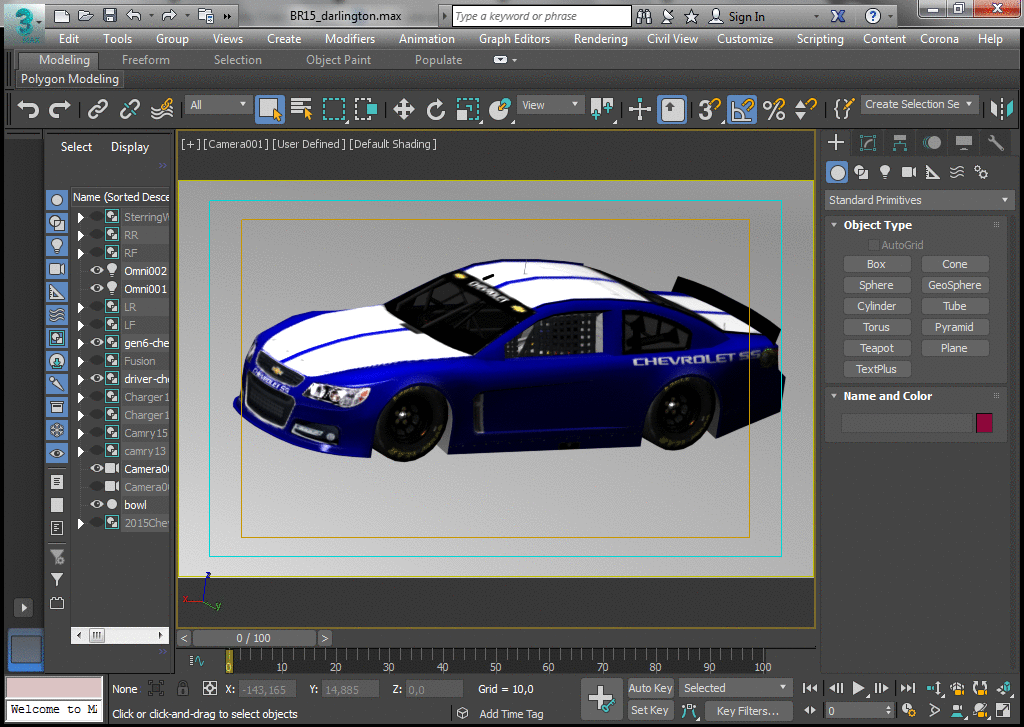Click the Torus button
The image size is (1024, 727).
tap(876, 327)
